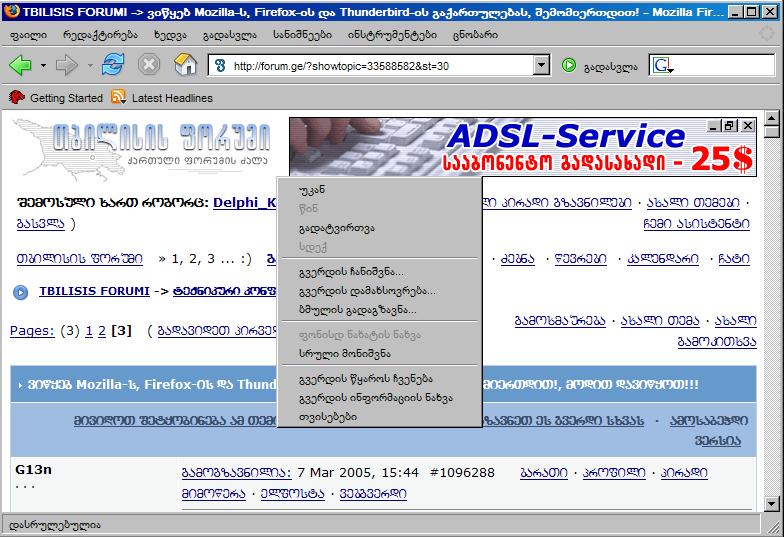This screenshot has height=537, width=784.
Task: Click the გასვლა (logout) link
Action: [41, 223]
